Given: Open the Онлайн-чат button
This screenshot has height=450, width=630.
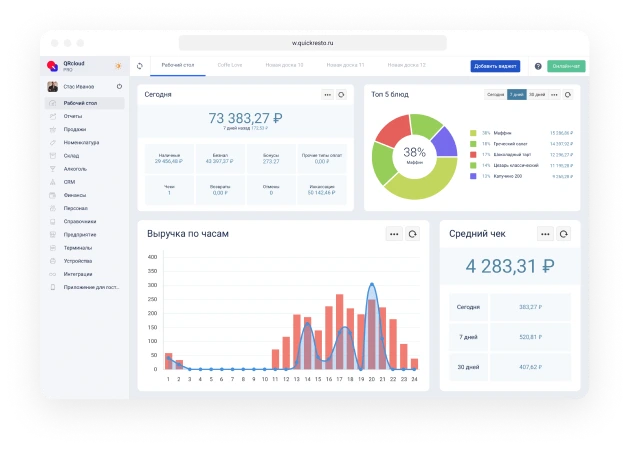Looking at the screenshot, I should pos(564,66).
